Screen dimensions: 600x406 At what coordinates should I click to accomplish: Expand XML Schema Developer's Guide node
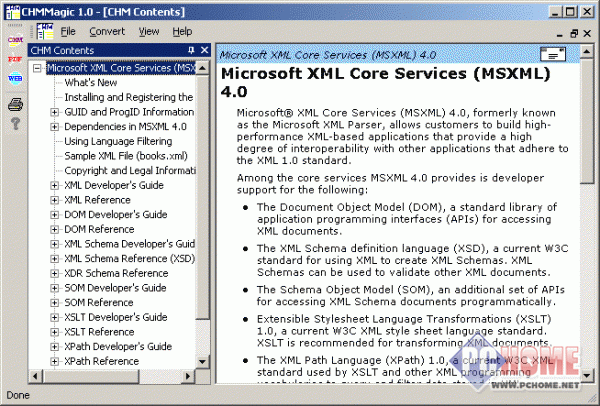54,244
